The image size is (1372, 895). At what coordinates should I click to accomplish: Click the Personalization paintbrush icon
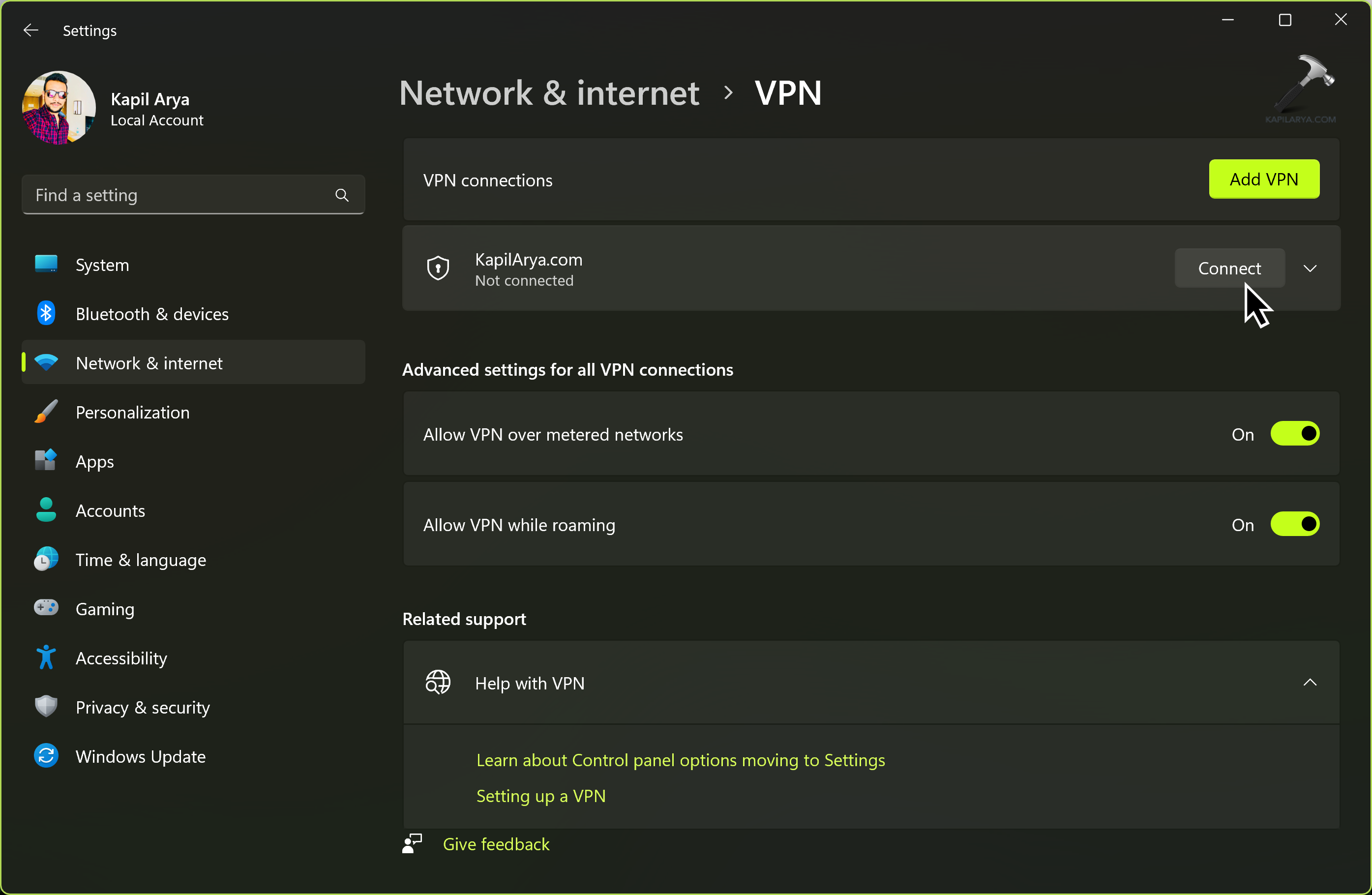46,413
